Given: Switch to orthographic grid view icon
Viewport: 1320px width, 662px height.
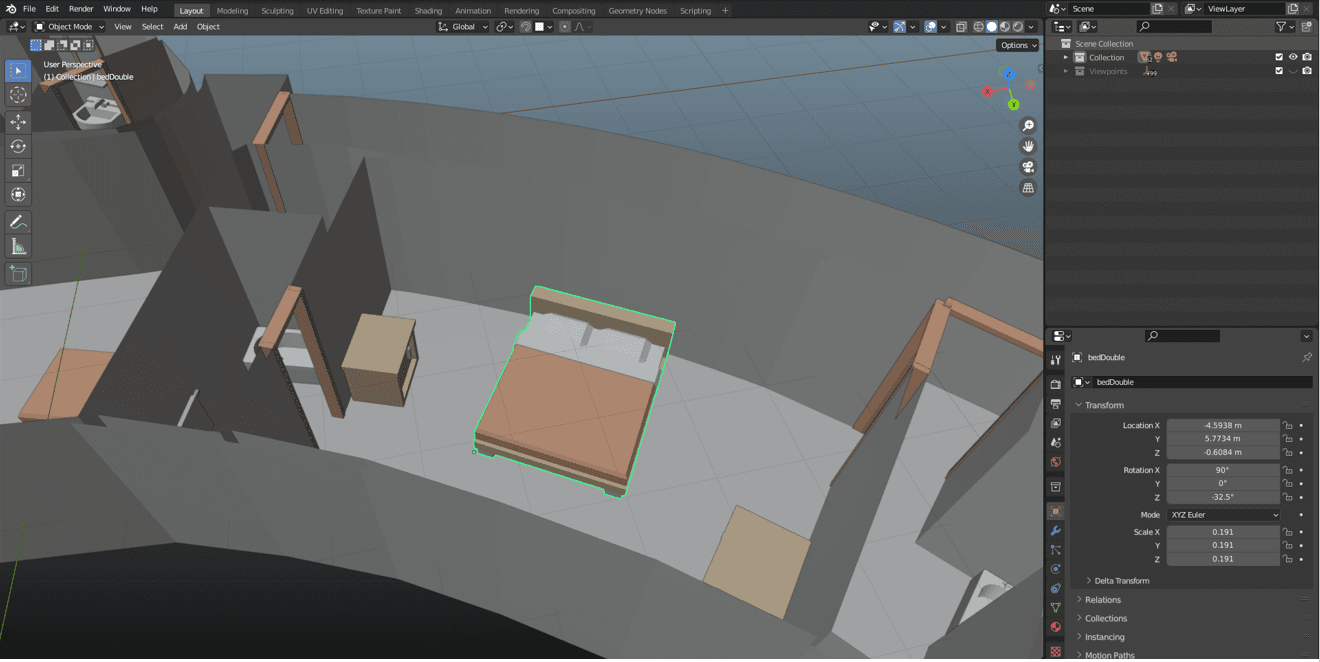Looking at the screenshot, I should click(x=1028, y=188).
